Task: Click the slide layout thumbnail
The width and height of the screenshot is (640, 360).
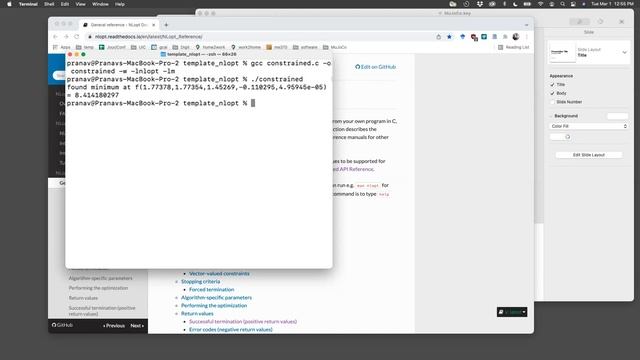Action: point(562,52)
